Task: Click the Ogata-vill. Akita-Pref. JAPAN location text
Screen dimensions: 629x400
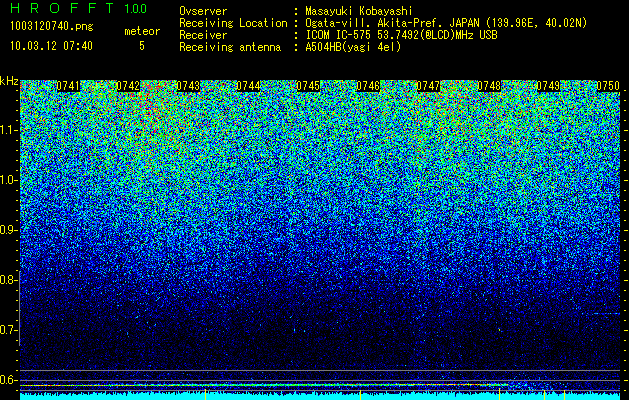Action: [x=446, y=23]
